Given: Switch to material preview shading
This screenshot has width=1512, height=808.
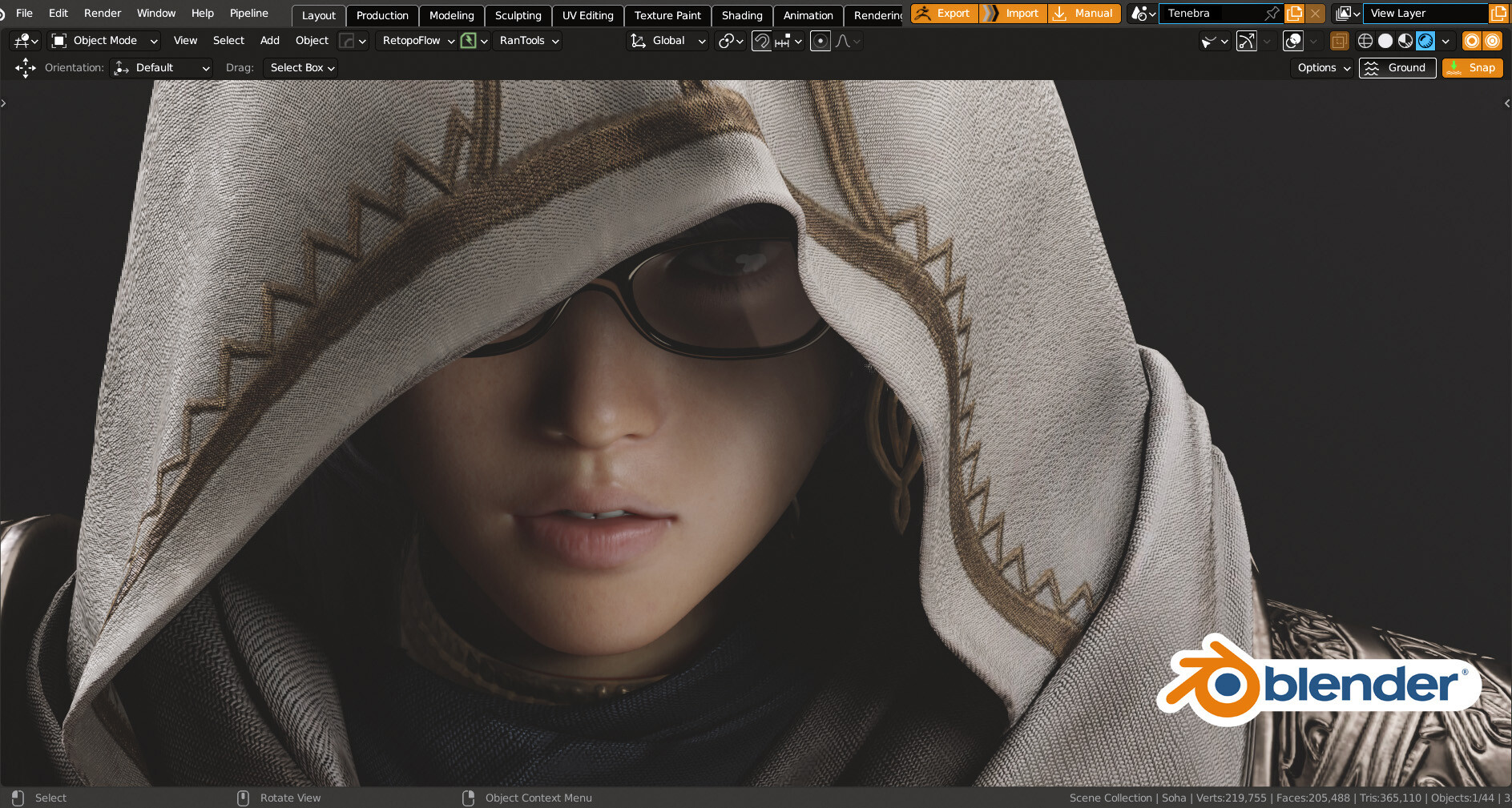Looking at the screenshot, I should tap(1405, 41).
